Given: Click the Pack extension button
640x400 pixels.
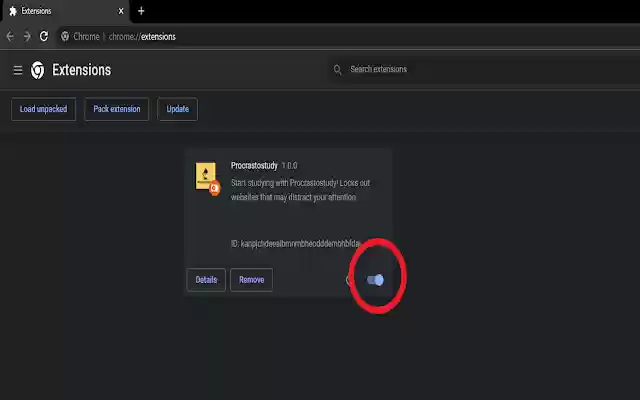Looking at the screenshot, I should coord(117,109).
